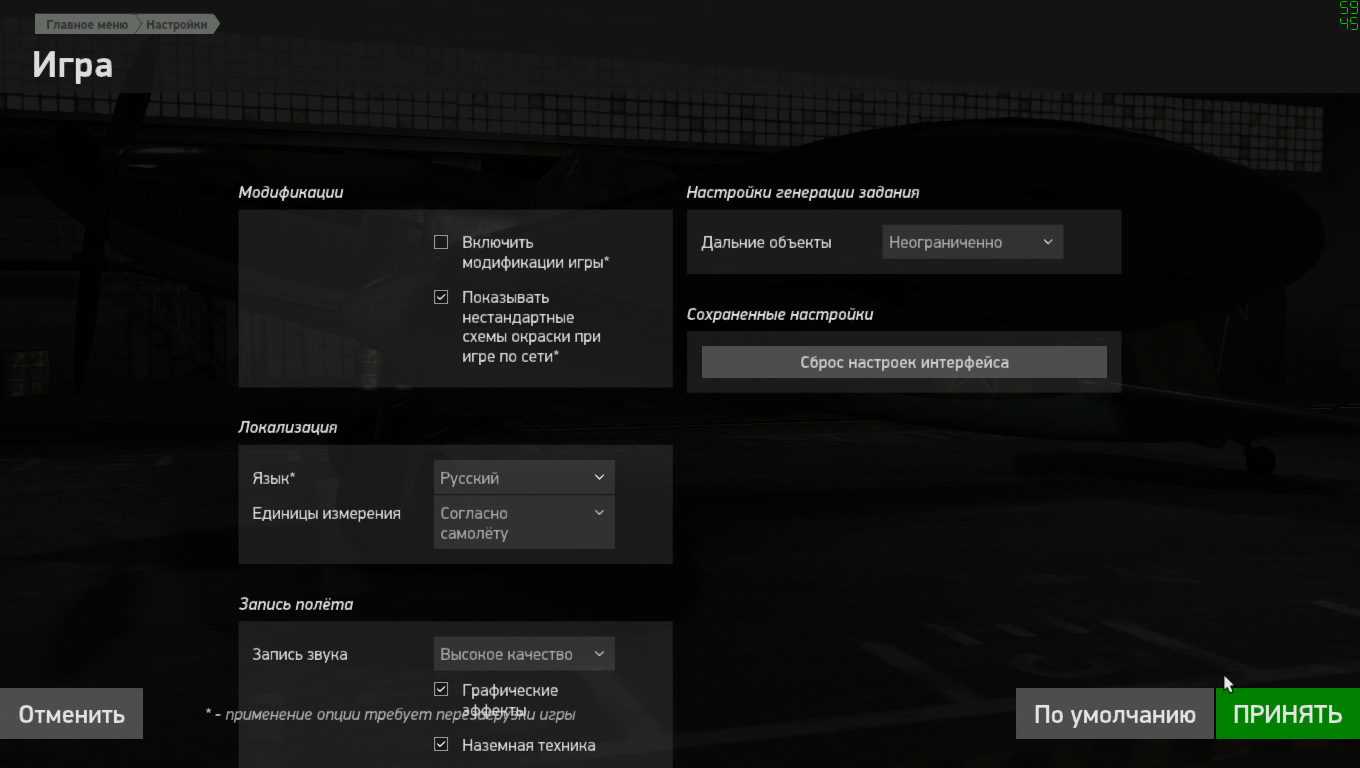
Task: Click the chevron arrow beside Высокое качество
Action: point(599,653)
